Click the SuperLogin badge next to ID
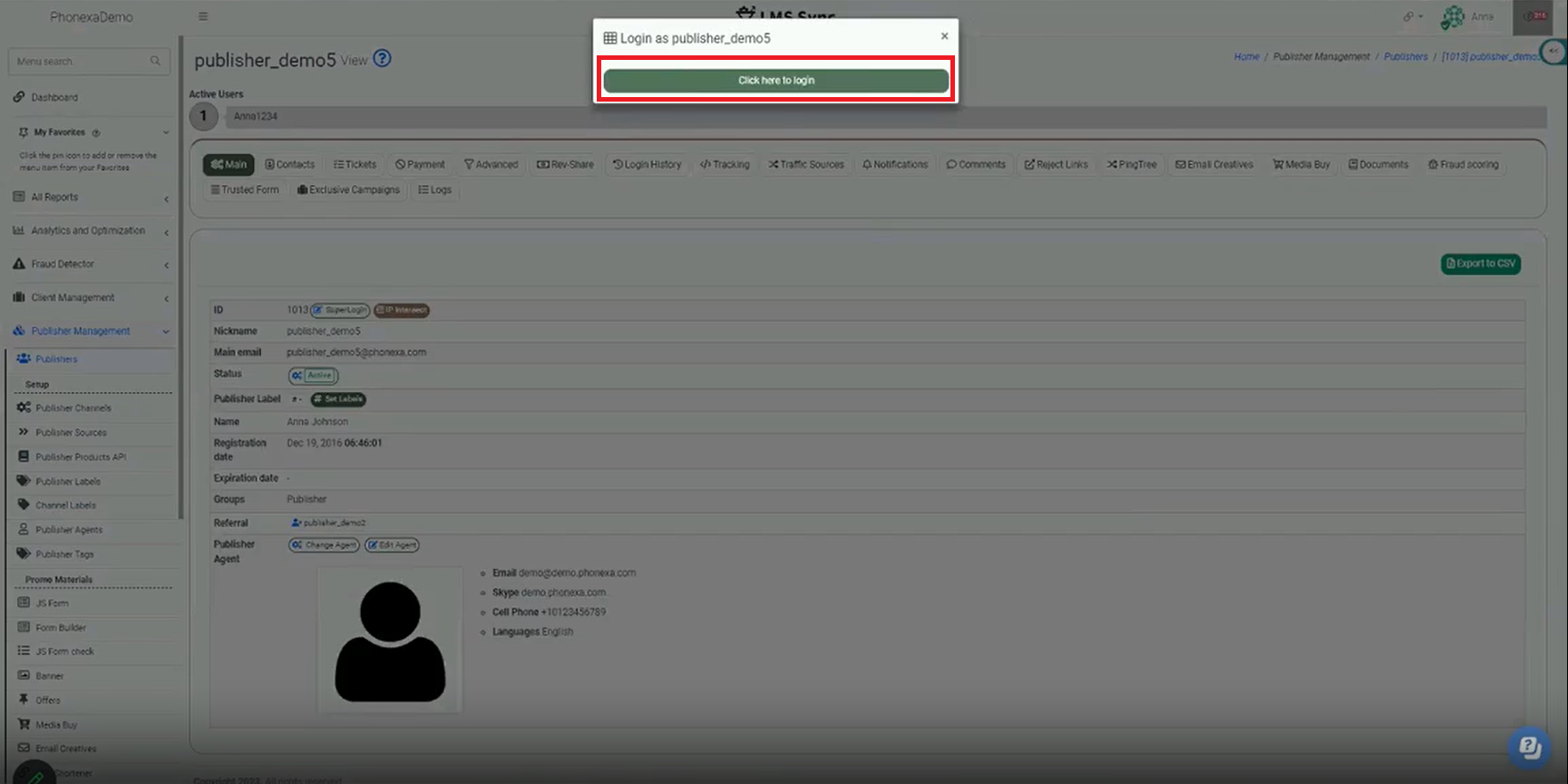 click(x=341, y=310)
